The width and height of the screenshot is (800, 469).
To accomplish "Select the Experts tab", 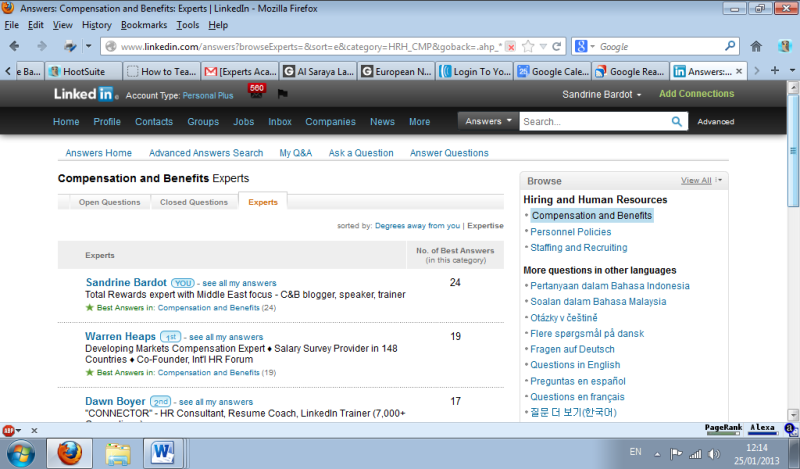I will tap(263, 202).
